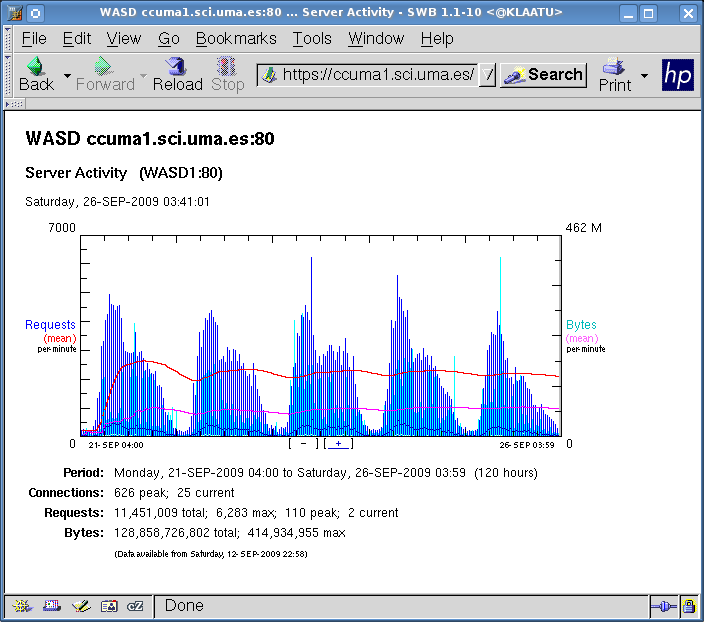Open the IRC chat icon in status bar
The image size is (704, 622).
click(135, 606)
